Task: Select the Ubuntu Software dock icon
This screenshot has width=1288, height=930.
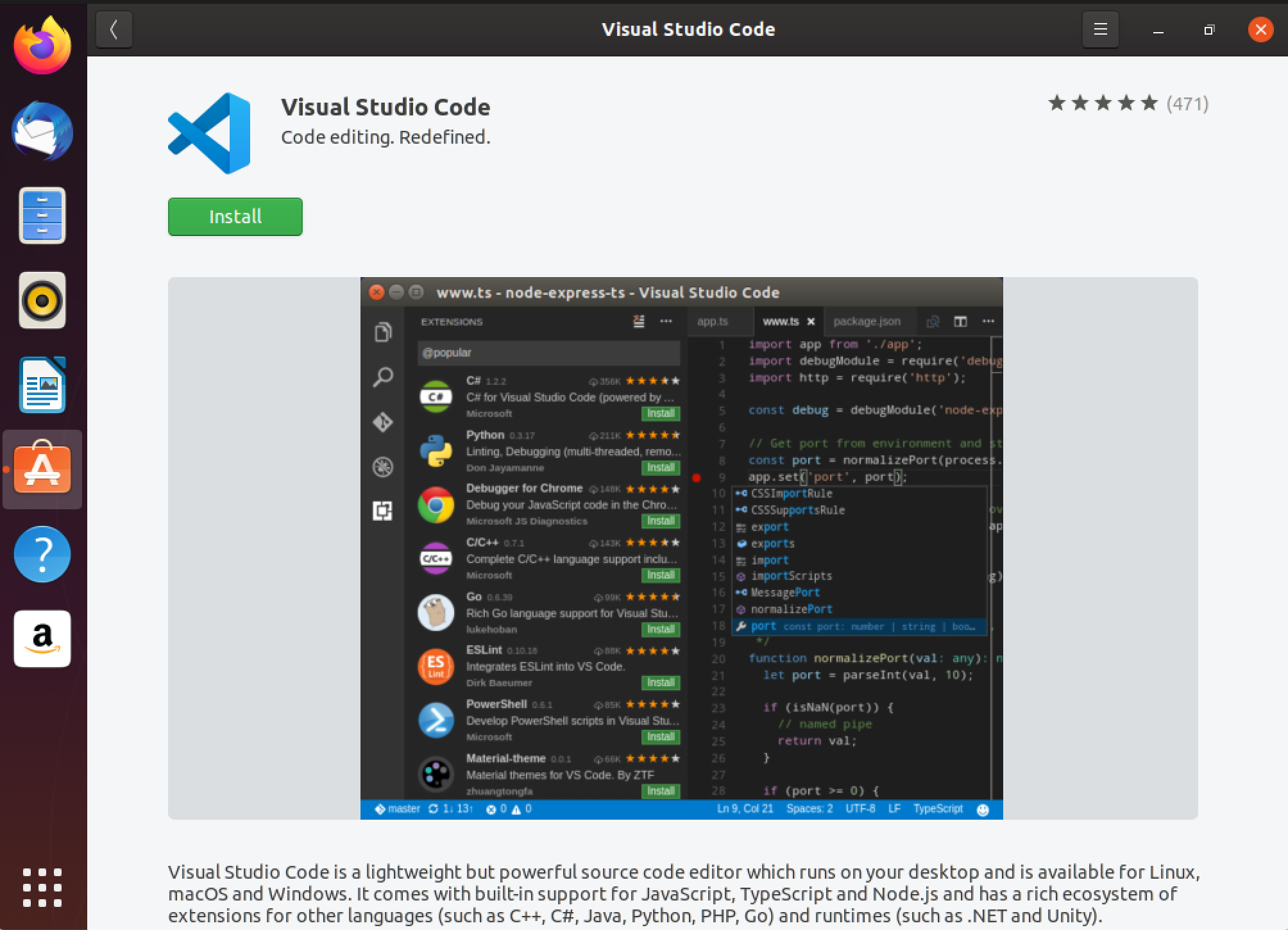Action: (x=41, y=469)
